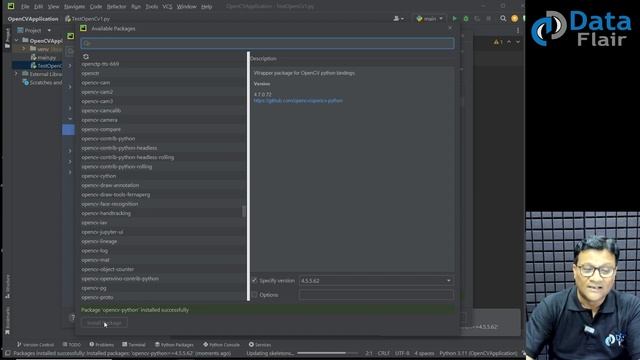Expand the venv folder node
This screenshot has width=640, height=360.
[24, 49]
